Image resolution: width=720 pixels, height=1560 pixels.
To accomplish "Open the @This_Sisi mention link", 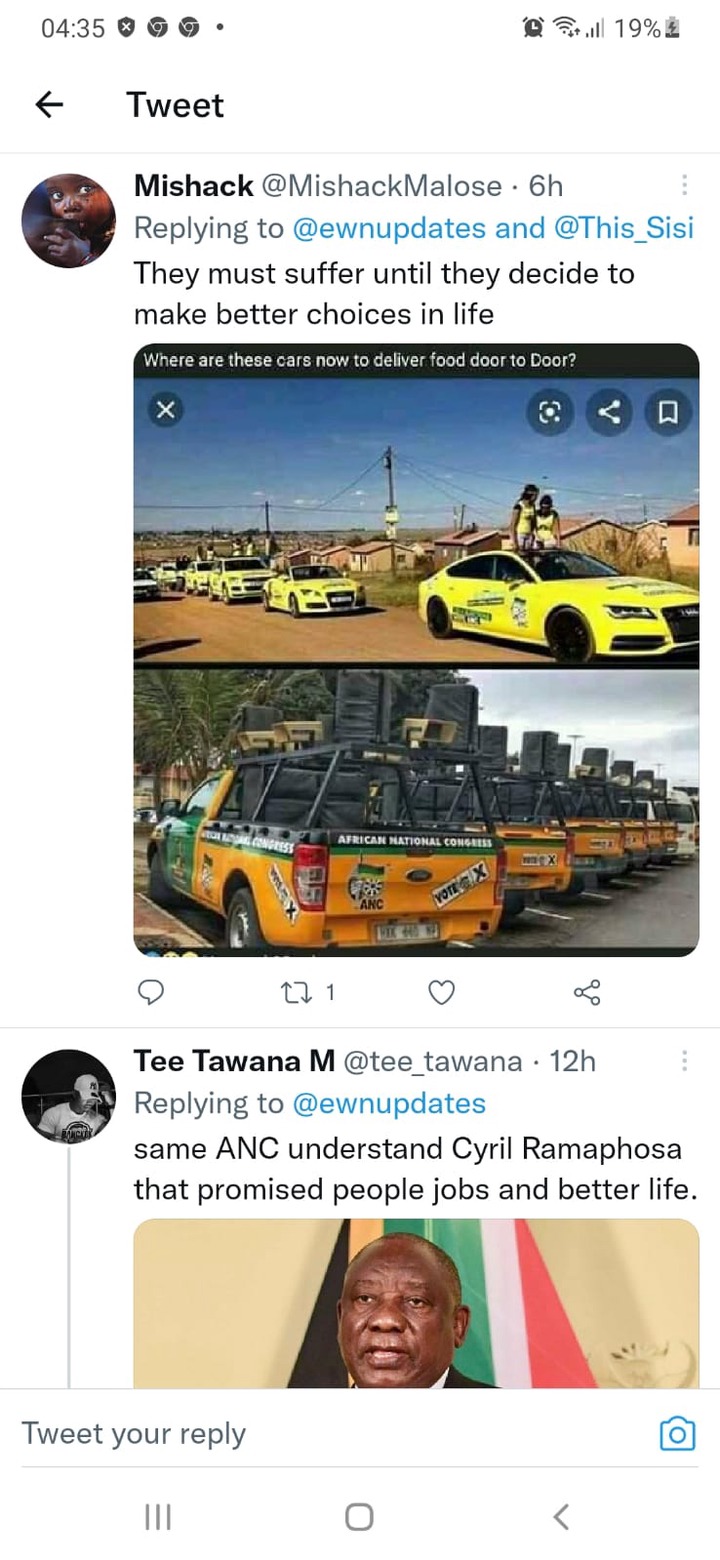I will (624, 228).
